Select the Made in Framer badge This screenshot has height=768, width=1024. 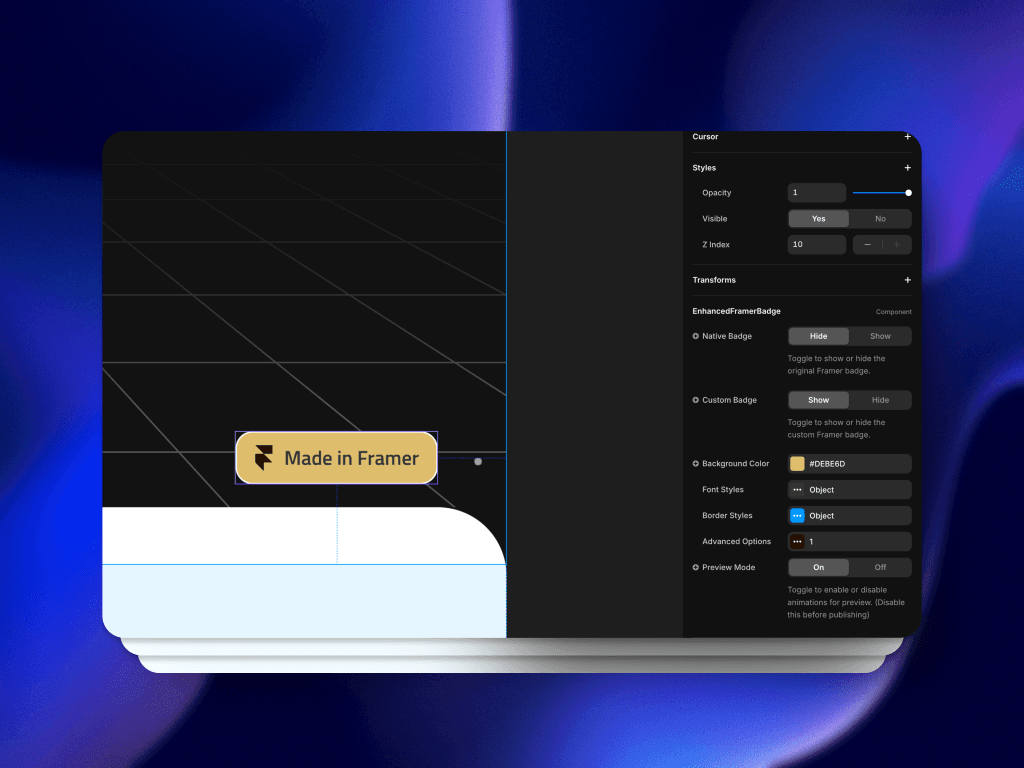click(336, 458)
